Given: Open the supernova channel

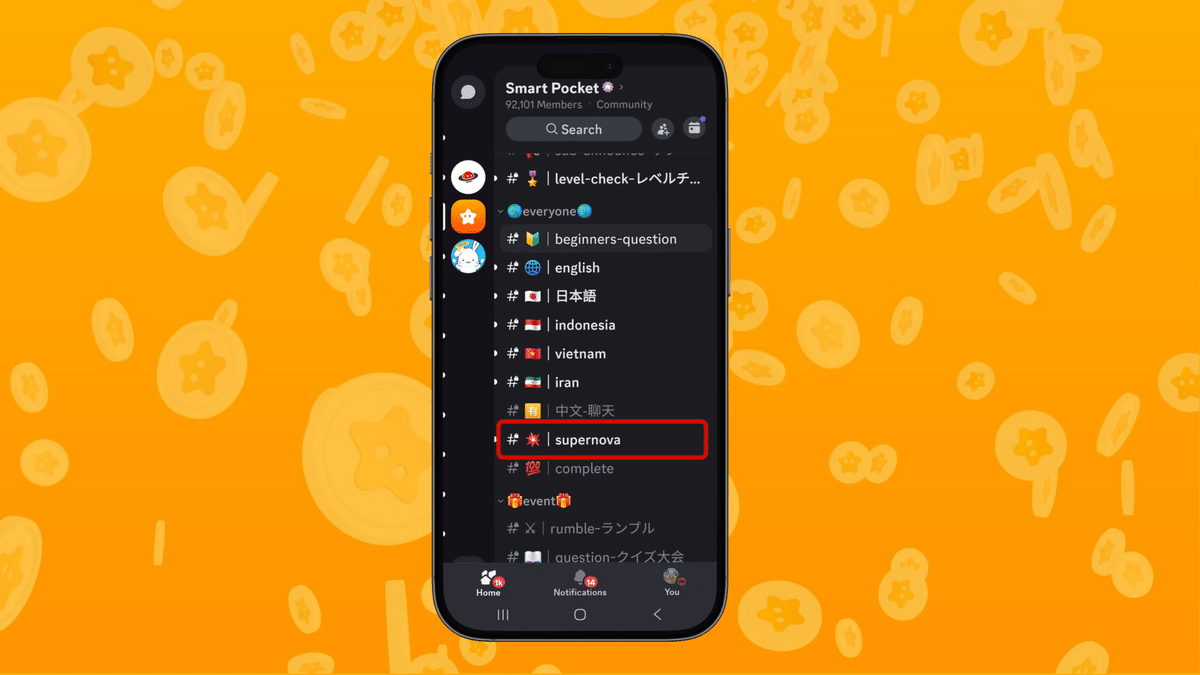Looking at the screenshot, I should (x=603, y=440).
